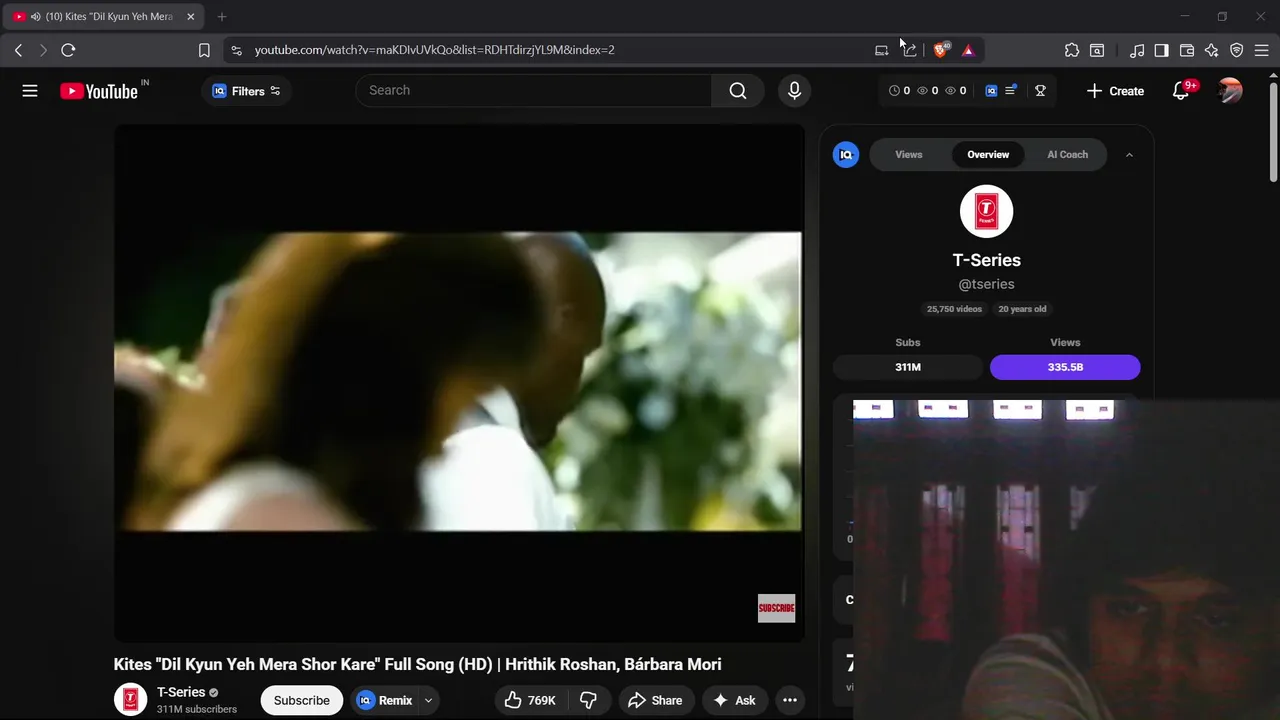
Task: Click on the video player
Action: pyautogui.click(x=459, y=382)
